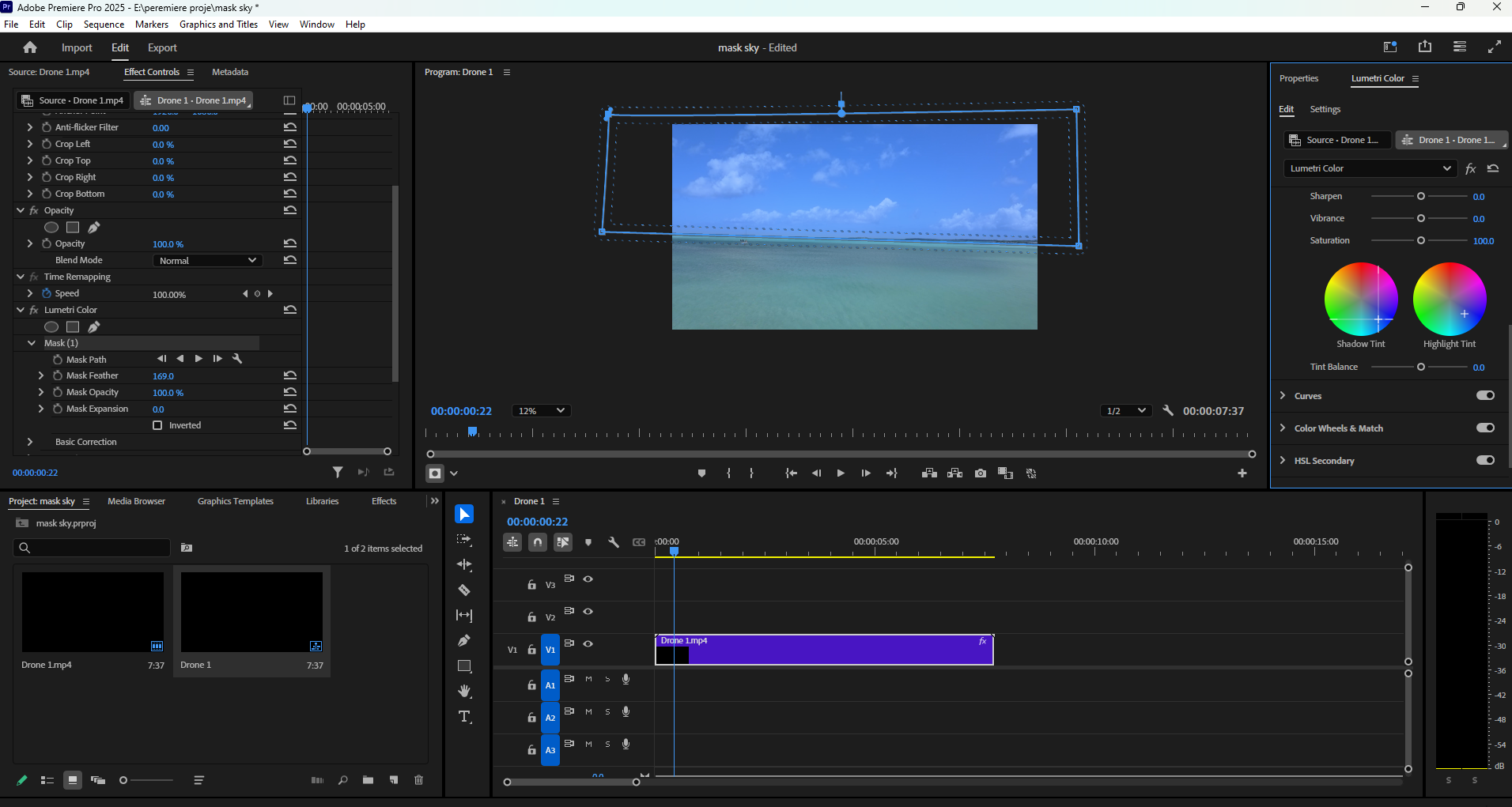This screenshot has width=1512, height=807.
Task: Toggle Snap in Timeline magnet icon
Action: click(538, 542)
